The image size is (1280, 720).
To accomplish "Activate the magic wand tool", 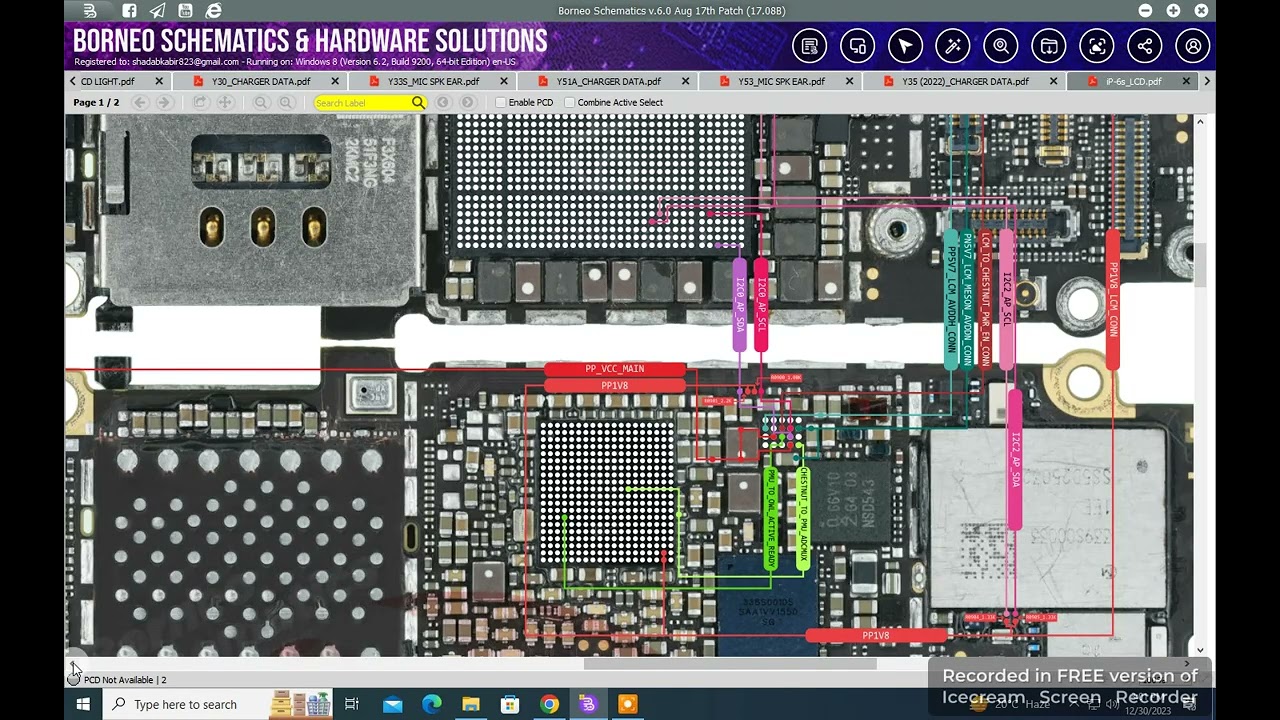I will [953, 46].
